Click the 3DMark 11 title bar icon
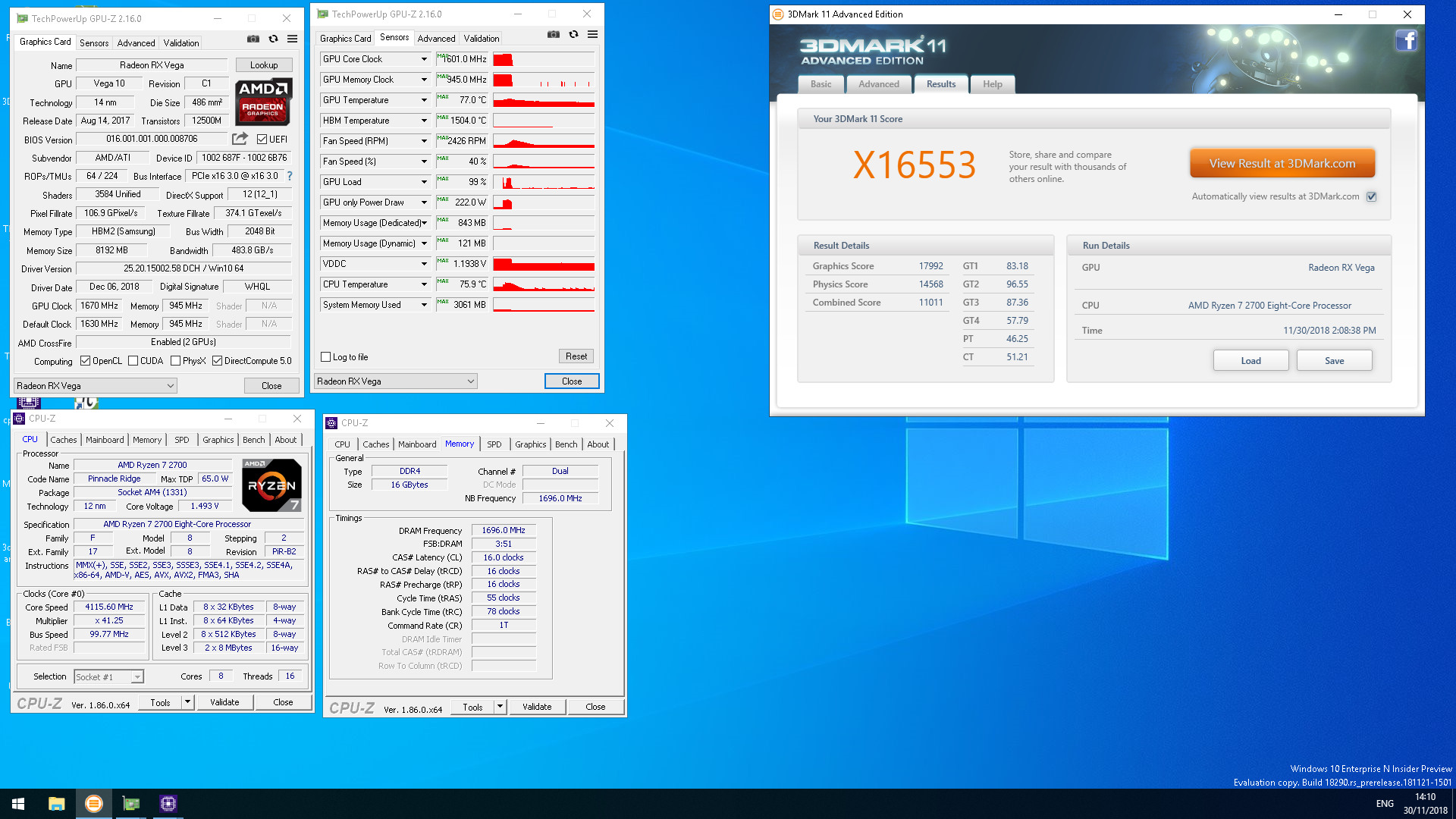Viewport: 1456px width, 819px height. coord(778,14)
